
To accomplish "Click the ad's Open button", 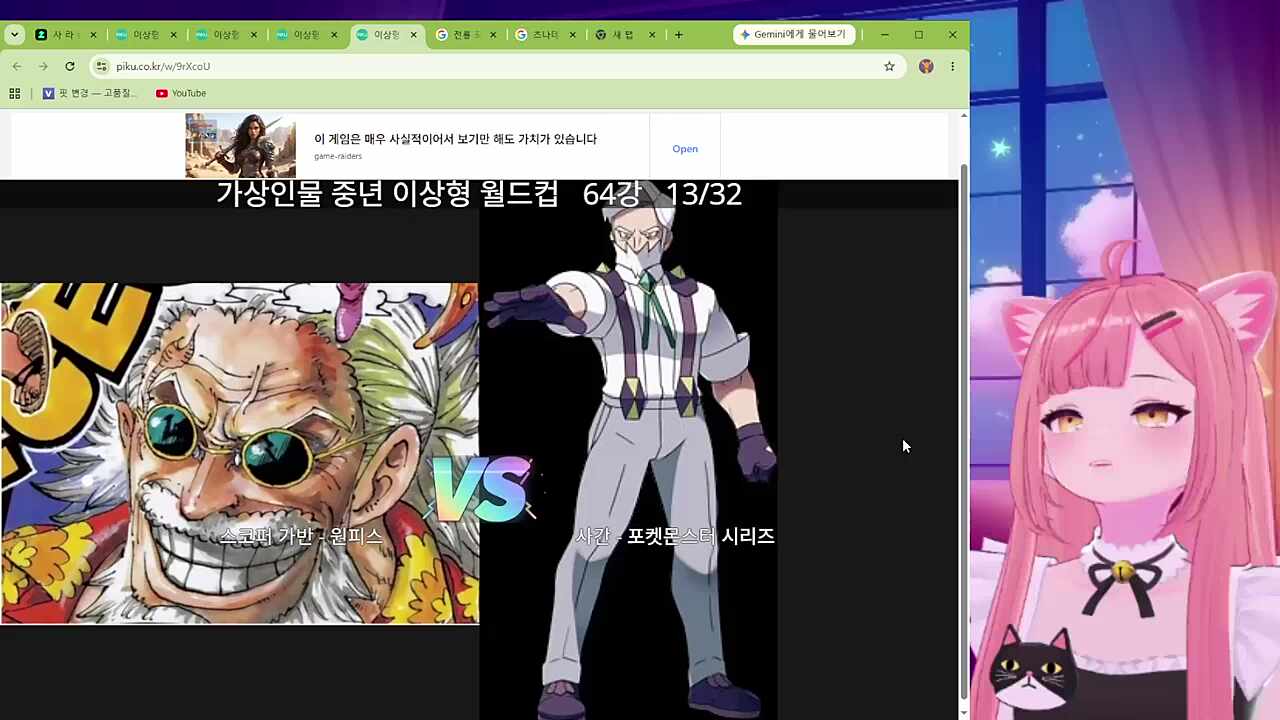I will (x=685, y=149).
